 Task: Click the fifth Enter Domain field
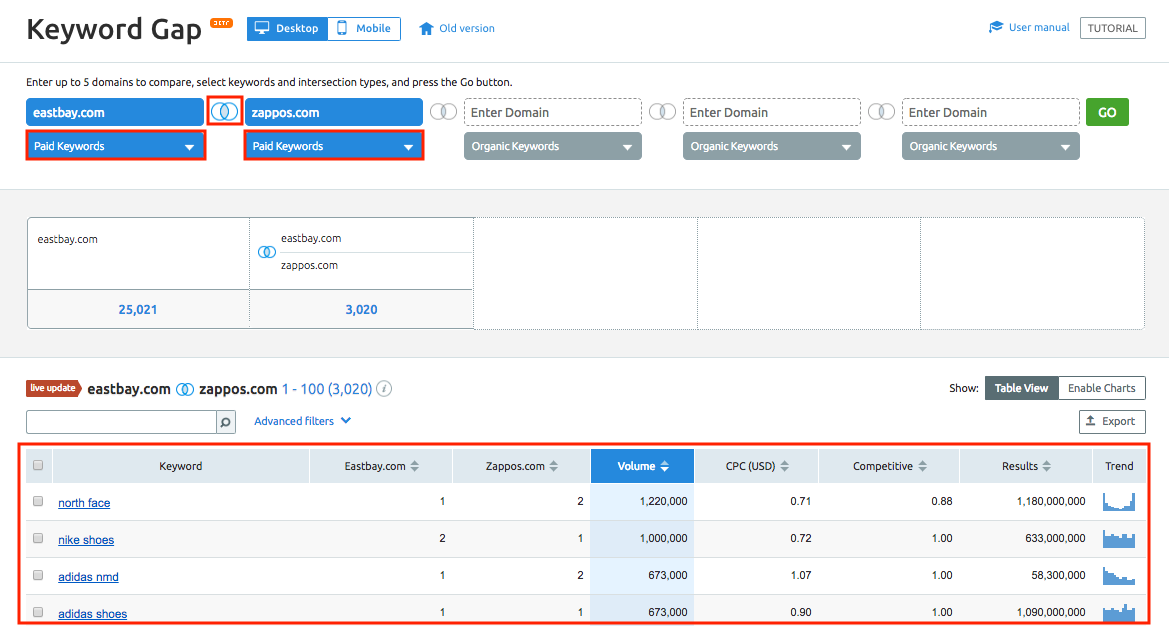pyautogui.click(x=990, y=112)
